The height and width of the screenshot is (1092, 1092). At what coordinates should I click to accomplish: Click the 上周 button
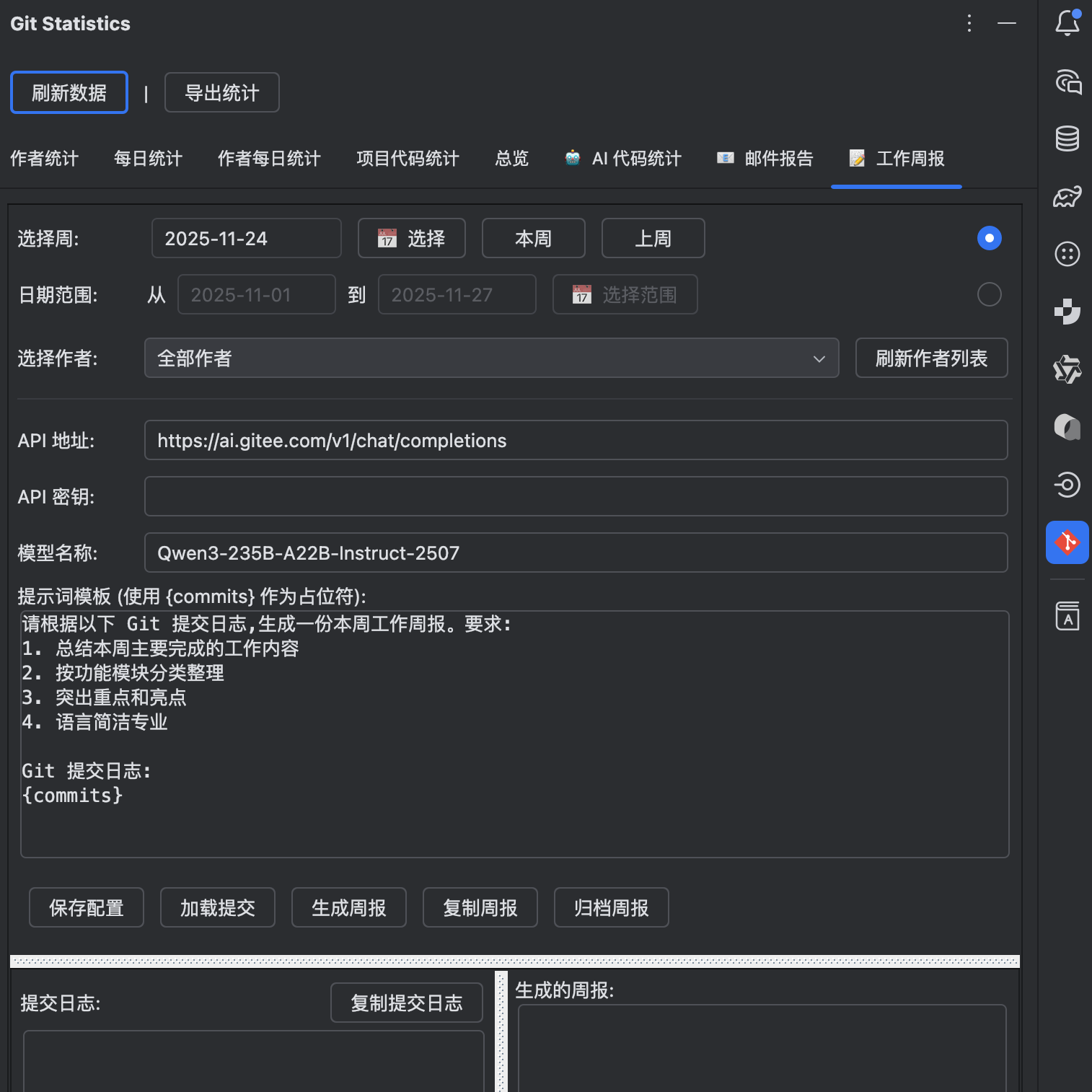(x=653, y=238)
